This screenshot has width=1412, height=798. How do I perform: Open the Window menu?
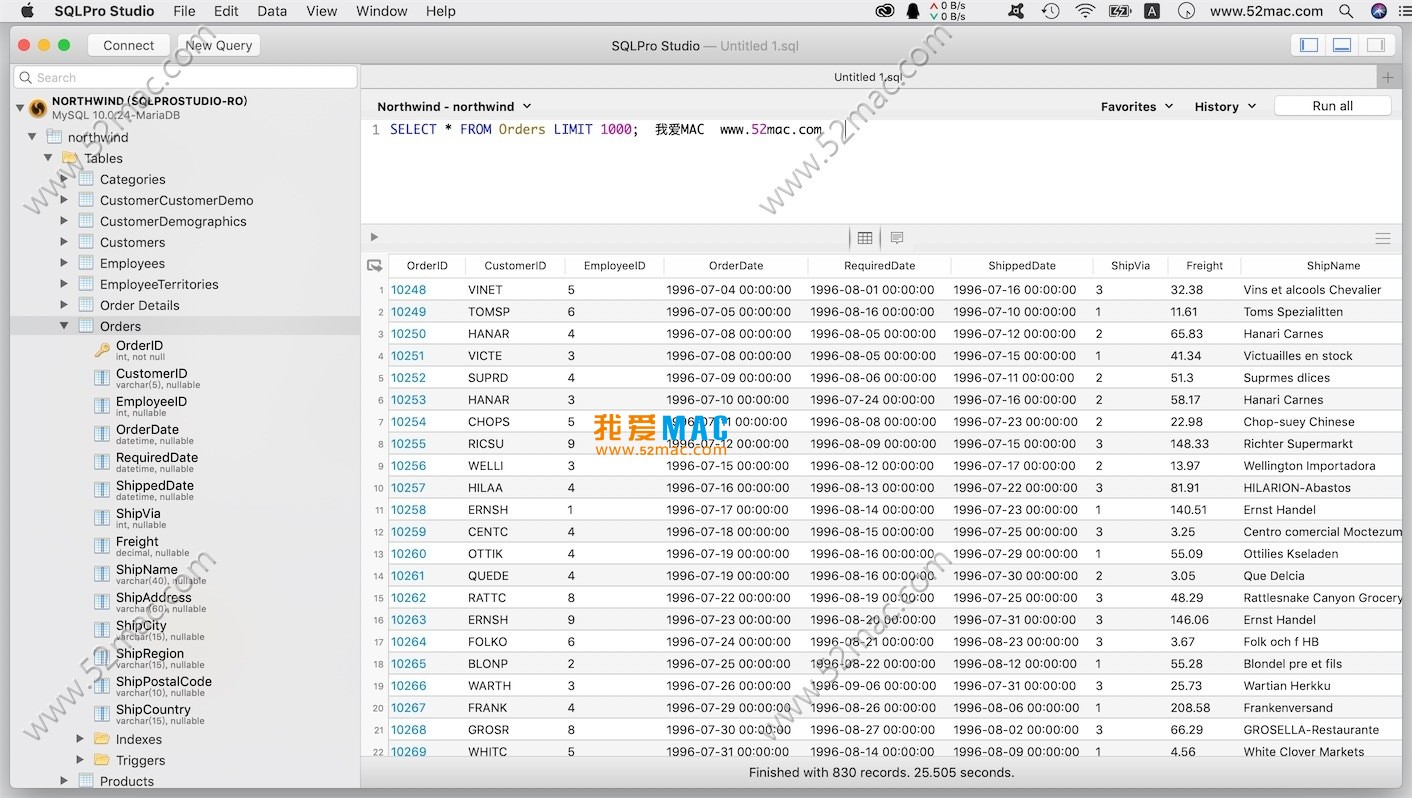click(382, 11)
